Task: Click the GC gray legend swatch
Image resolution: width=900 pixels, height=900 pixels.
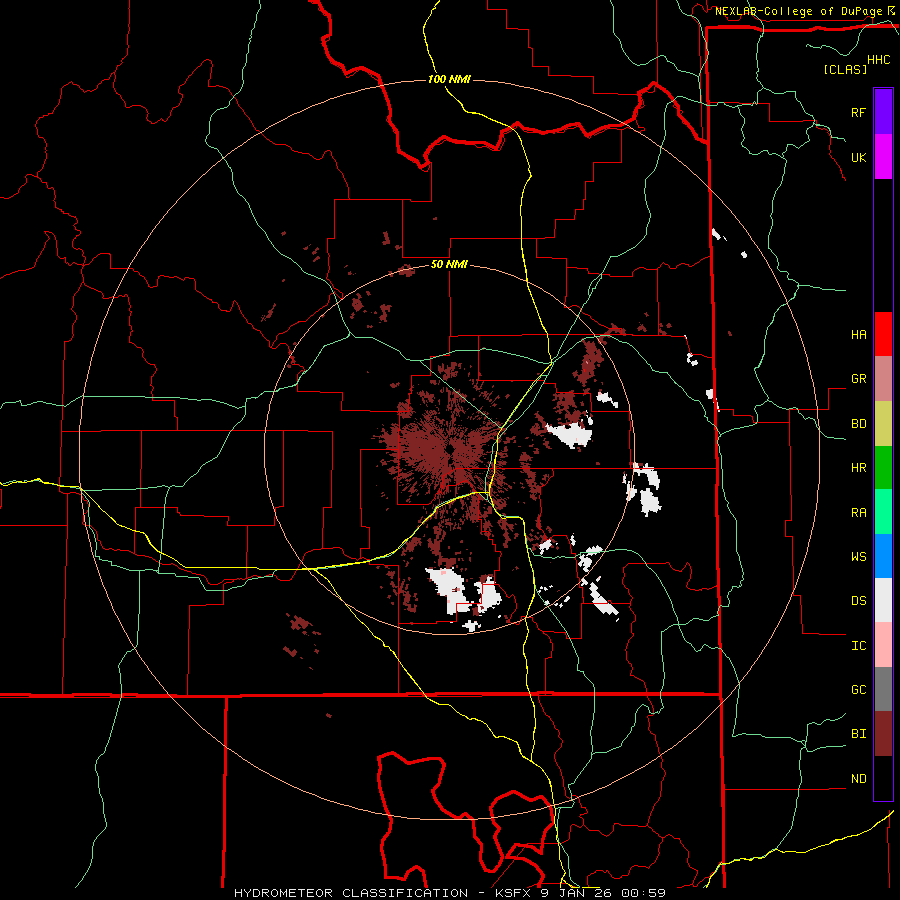Action: [x=883, y=689]
